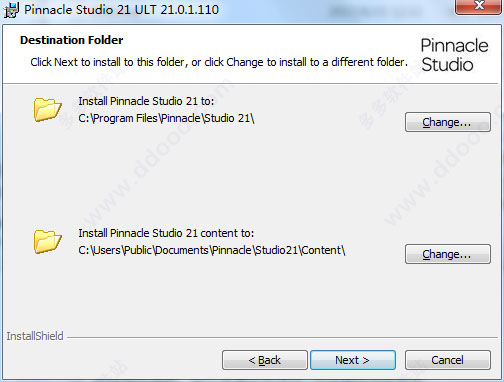504x382 pixels.
Task: Go to the Back step of setup
Action: pyautogui.click(x=265, y=360)
